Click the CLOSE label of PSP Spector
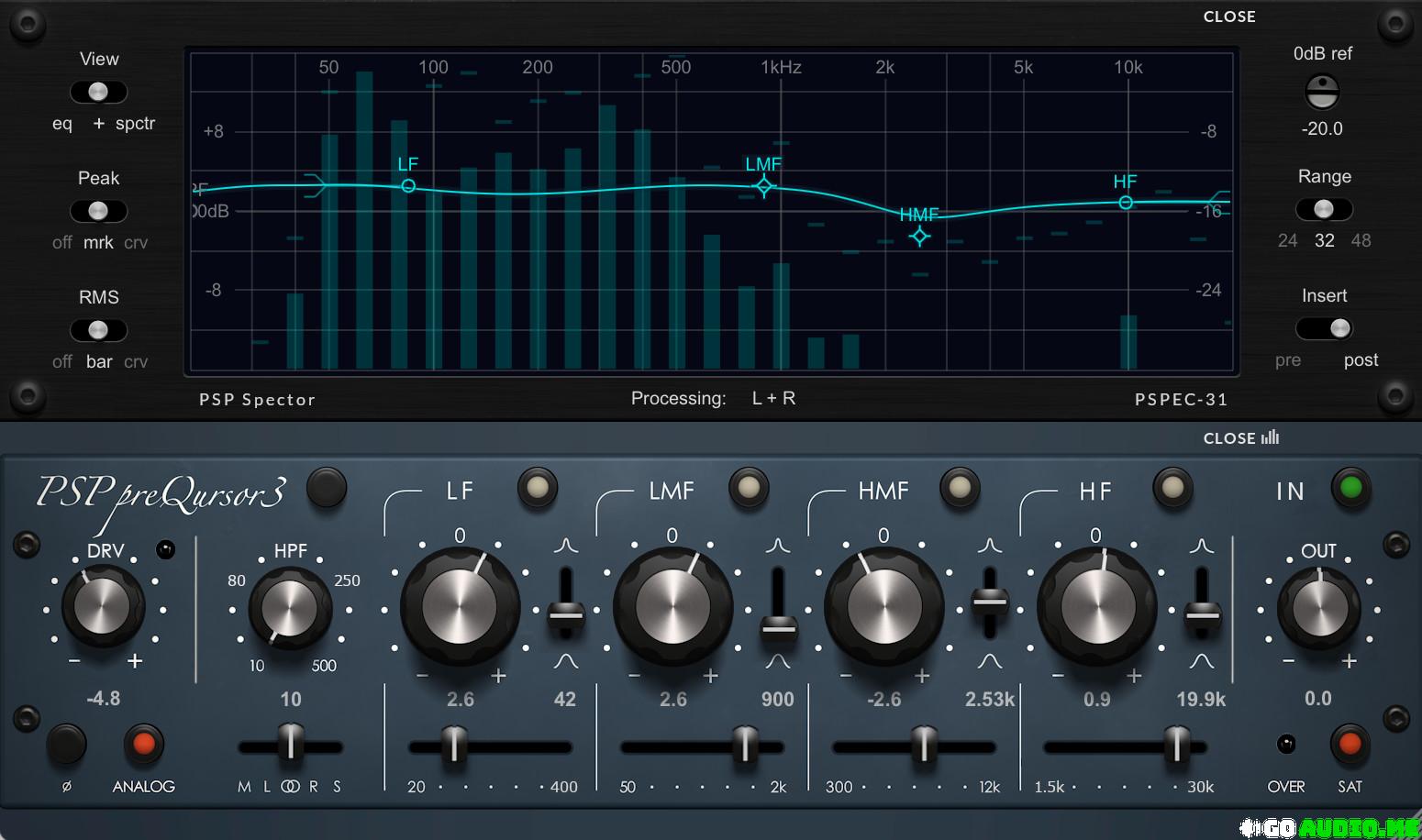 tap(1228, 17)
